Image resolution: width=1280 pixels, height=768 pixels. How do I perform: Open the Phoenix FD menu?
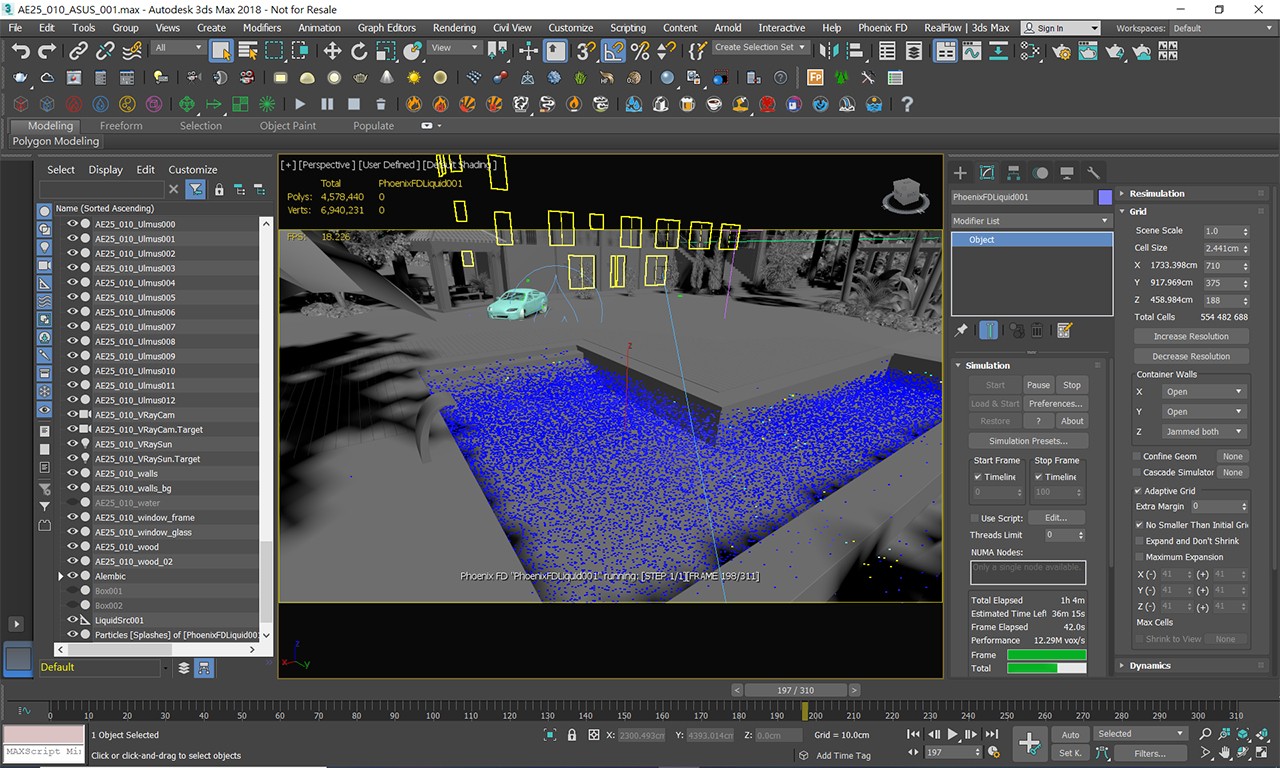[882, 28]
